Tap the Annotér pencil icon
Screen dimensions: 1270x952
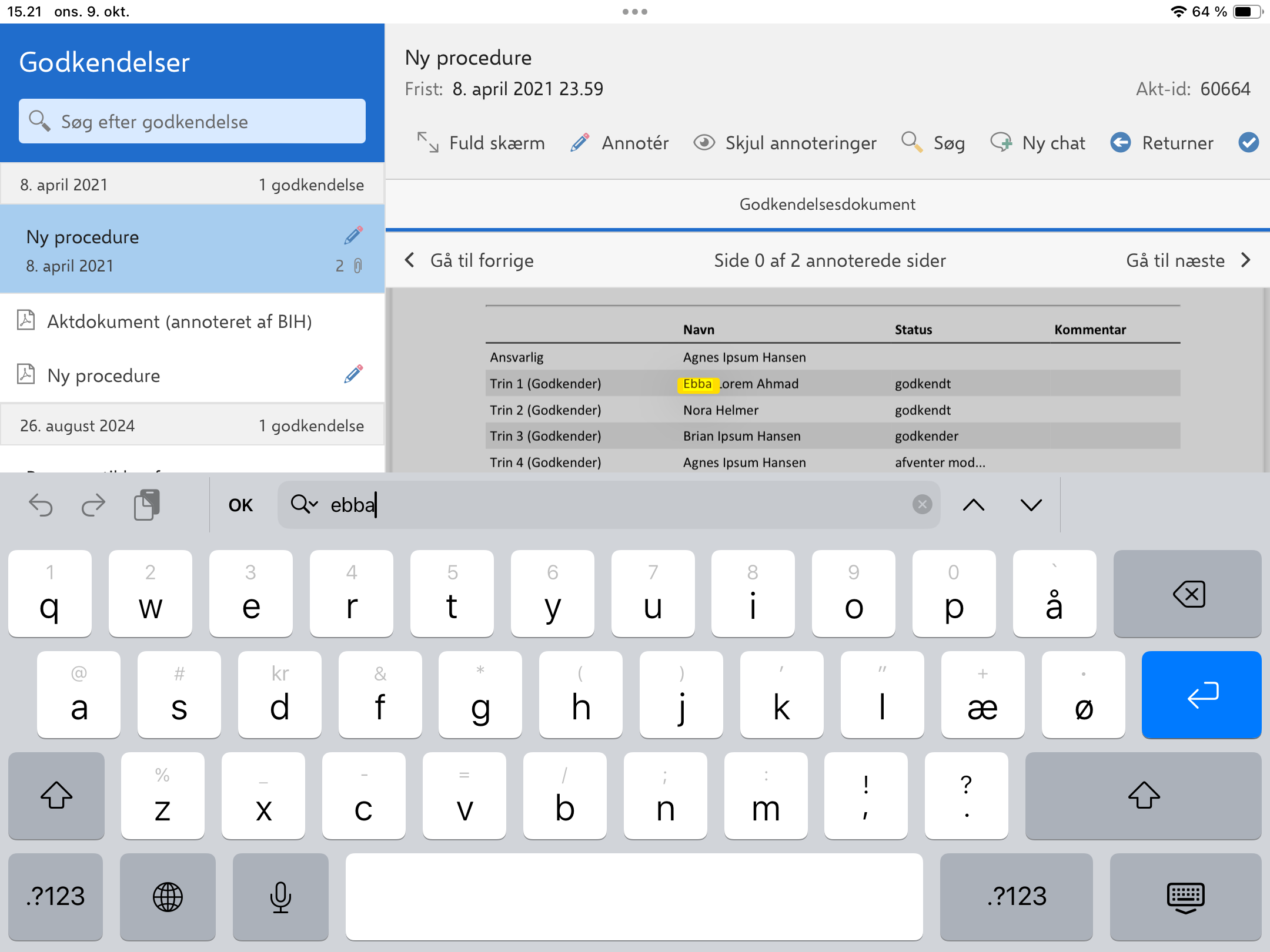(x=580, y=143)
